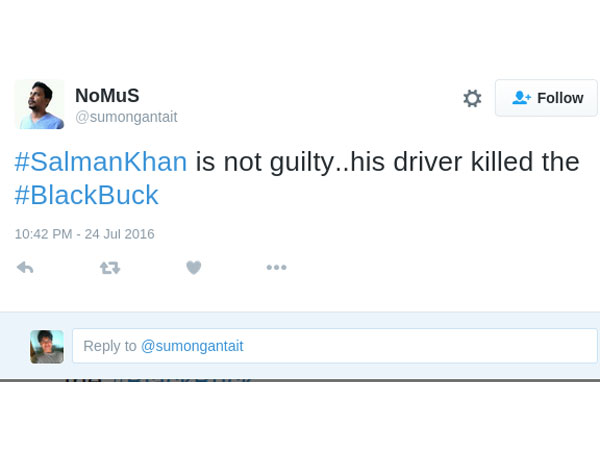The image size is (600, 450).
Task: Open the #BlackBuck hashtag link
Action: [x=86, y=195]
